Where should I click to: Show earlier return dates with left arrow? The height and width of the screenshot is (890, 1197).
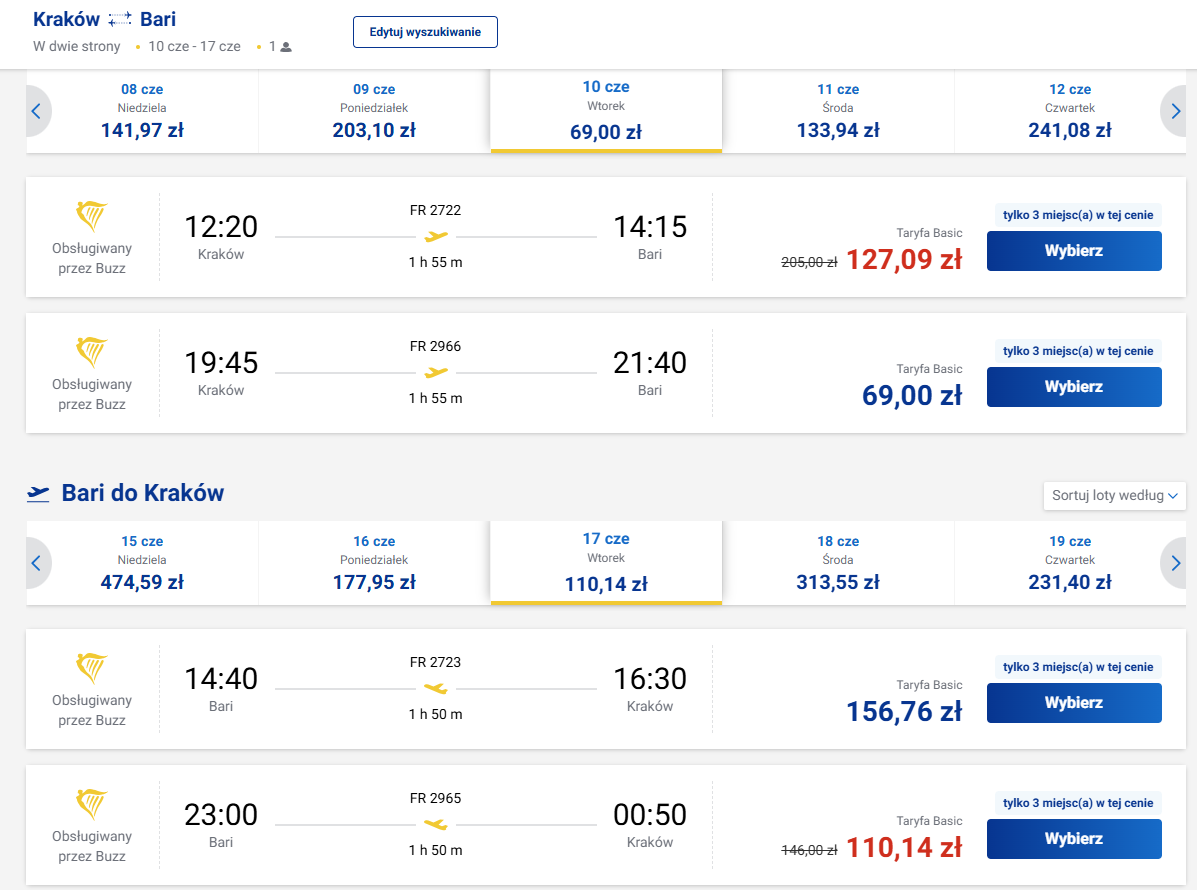coord(36,563)
